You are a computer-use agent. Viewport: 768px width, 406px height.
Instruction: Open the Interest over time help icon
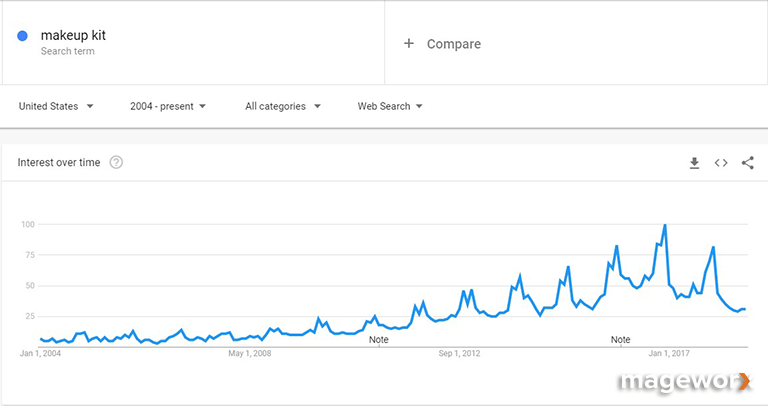pyautogui.click(x=116, y=162)
